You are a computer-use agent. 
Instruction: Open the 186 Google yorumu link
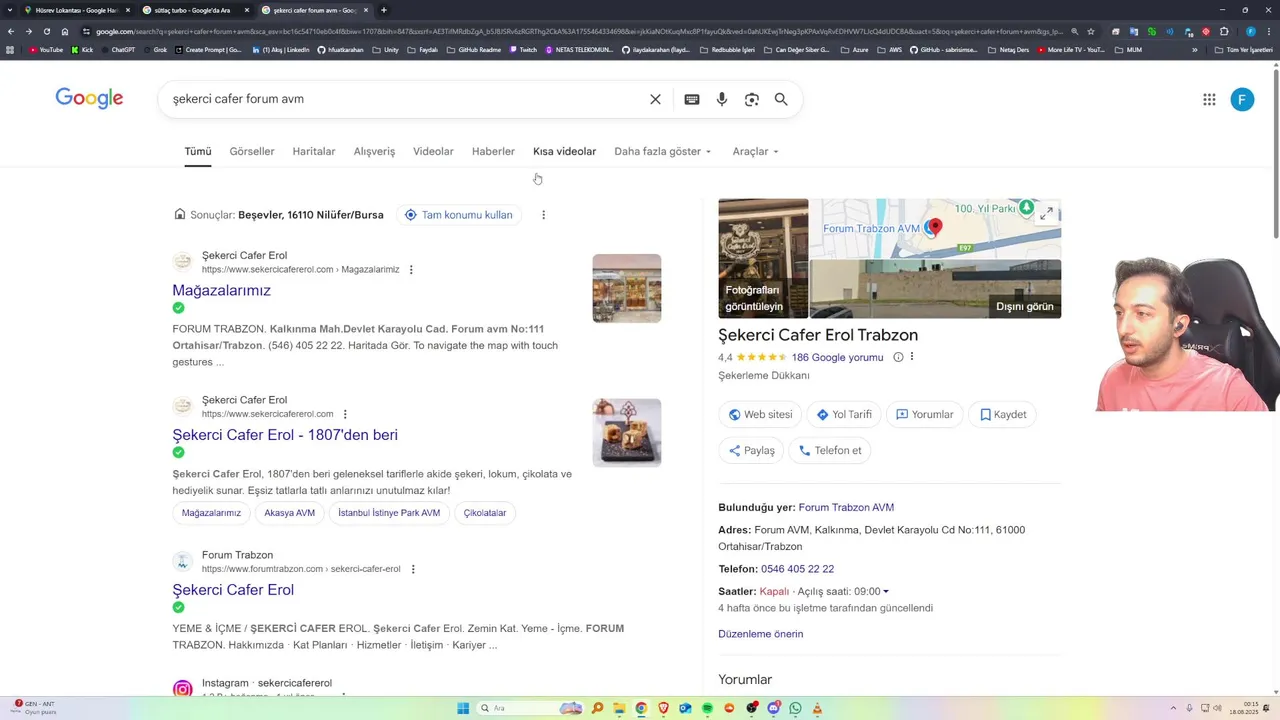click(837, 357)
